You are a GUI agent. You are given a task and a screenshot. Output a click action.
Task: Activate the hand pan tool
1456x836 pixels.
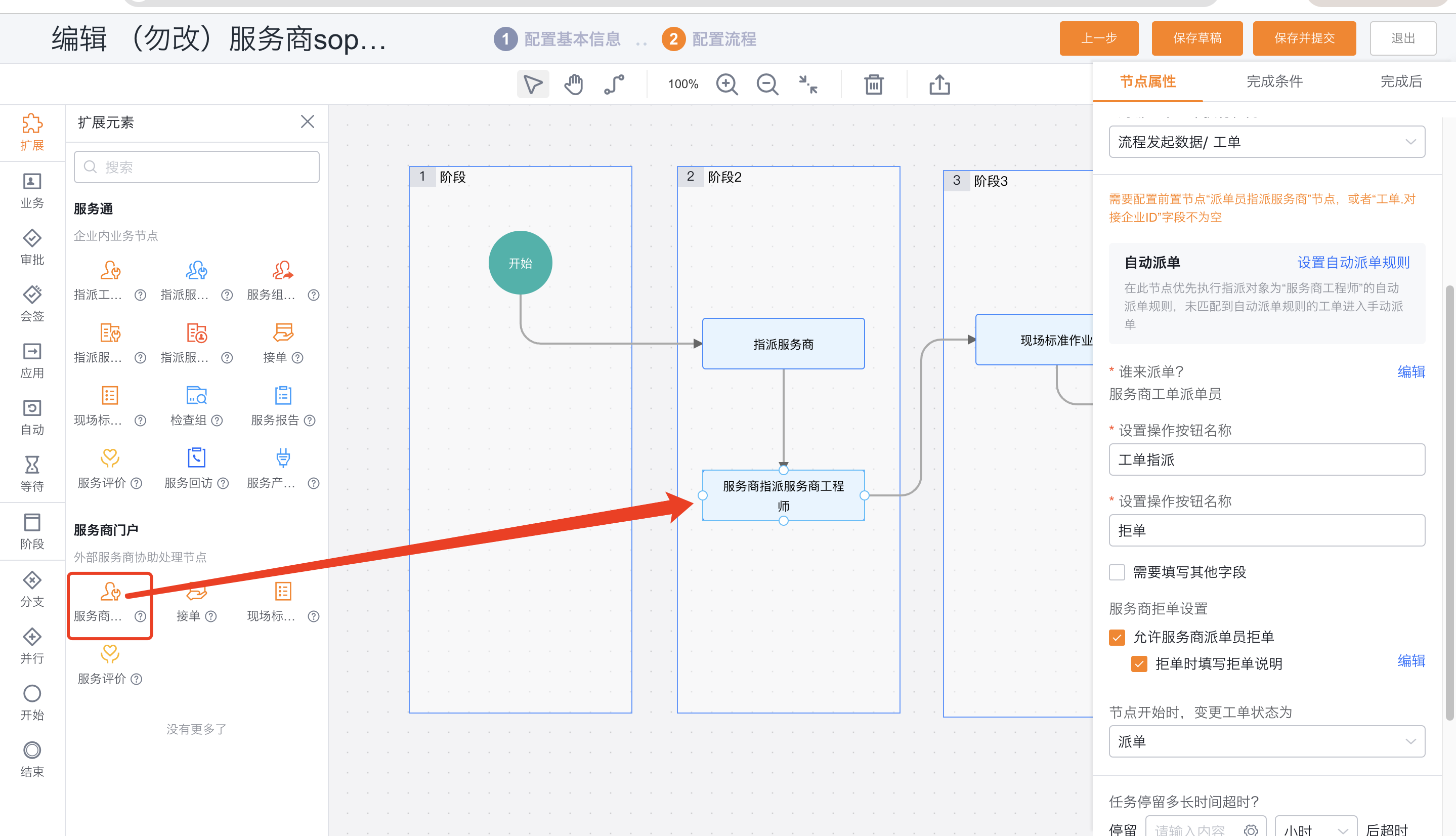[x=573, y=85]
